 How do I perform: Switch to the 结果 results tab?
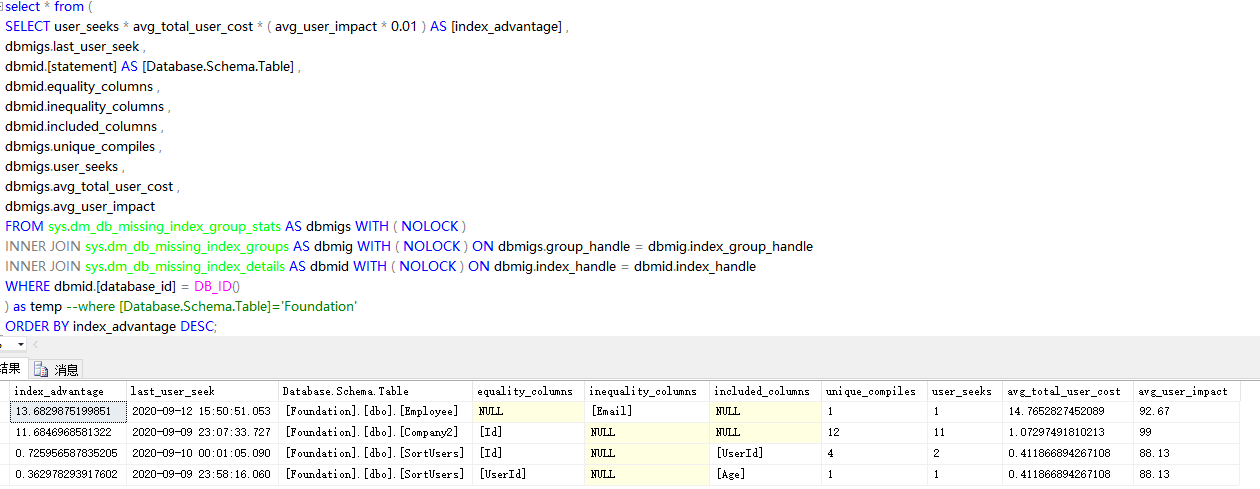click(x=11, y=369)
